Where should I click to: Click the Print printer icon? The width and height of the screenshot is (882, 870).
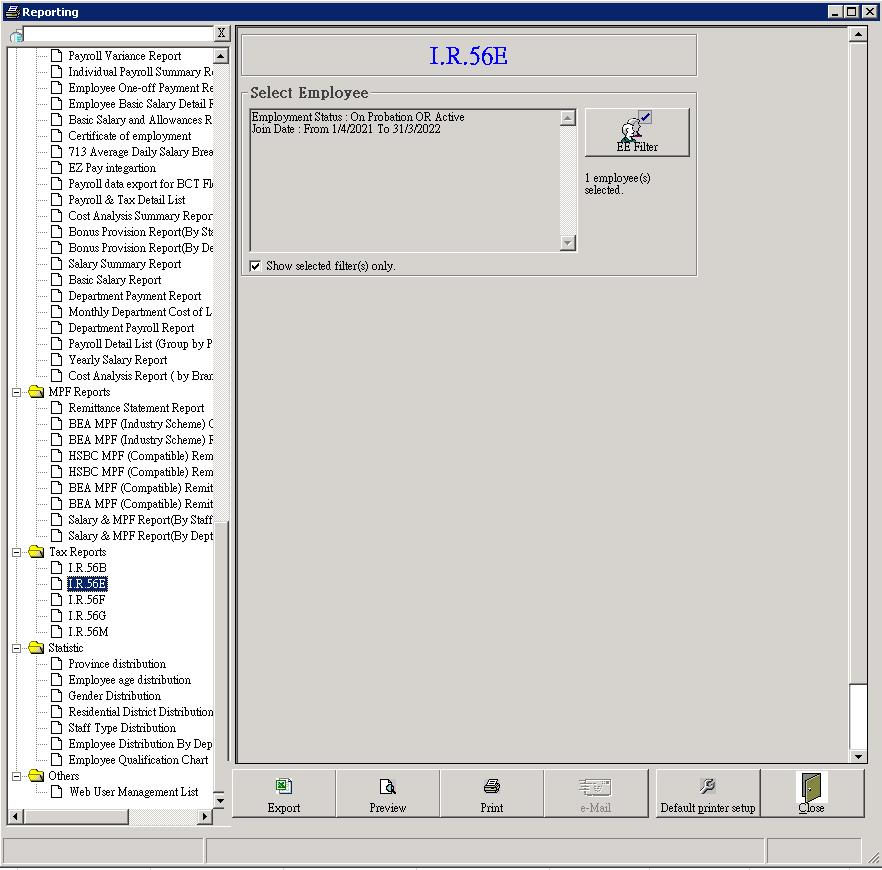(x=491, y=787)
